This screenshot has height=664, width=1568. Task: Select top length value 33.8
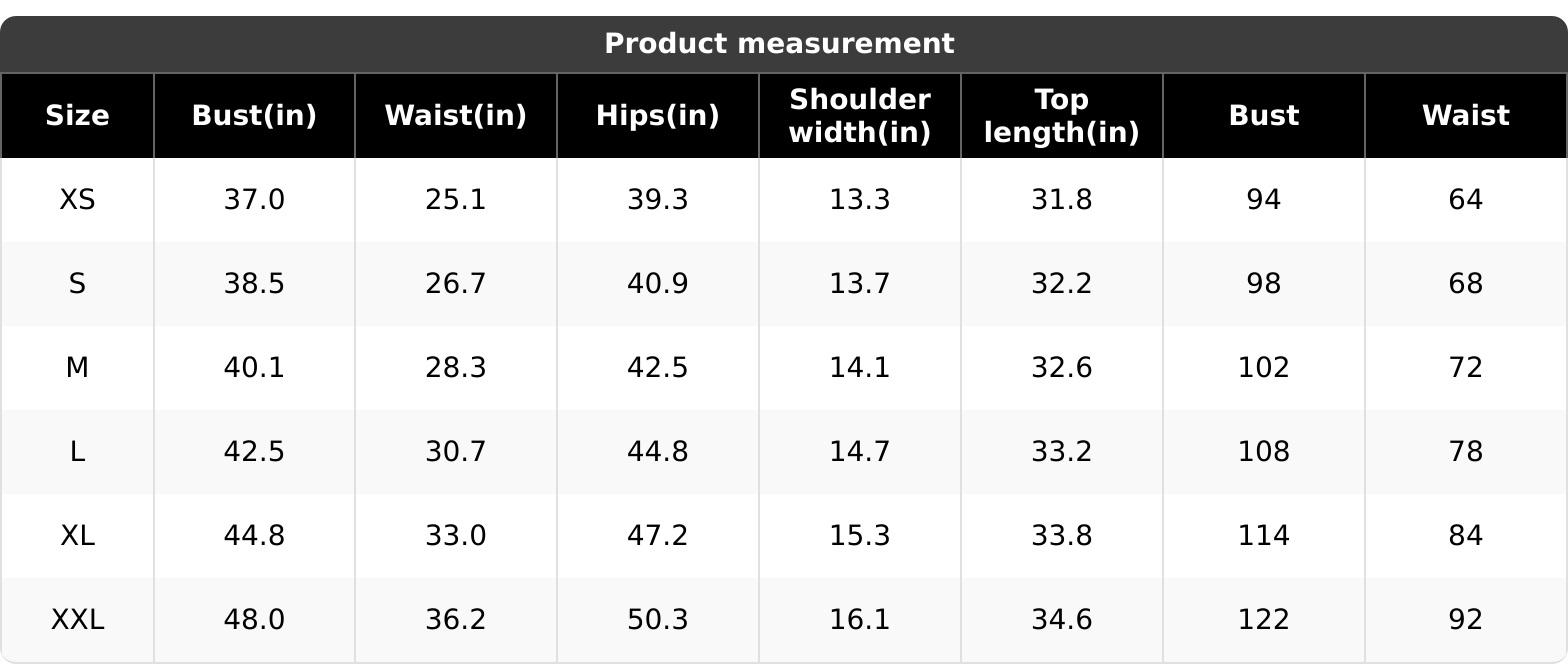click(x=1062, y=536)
